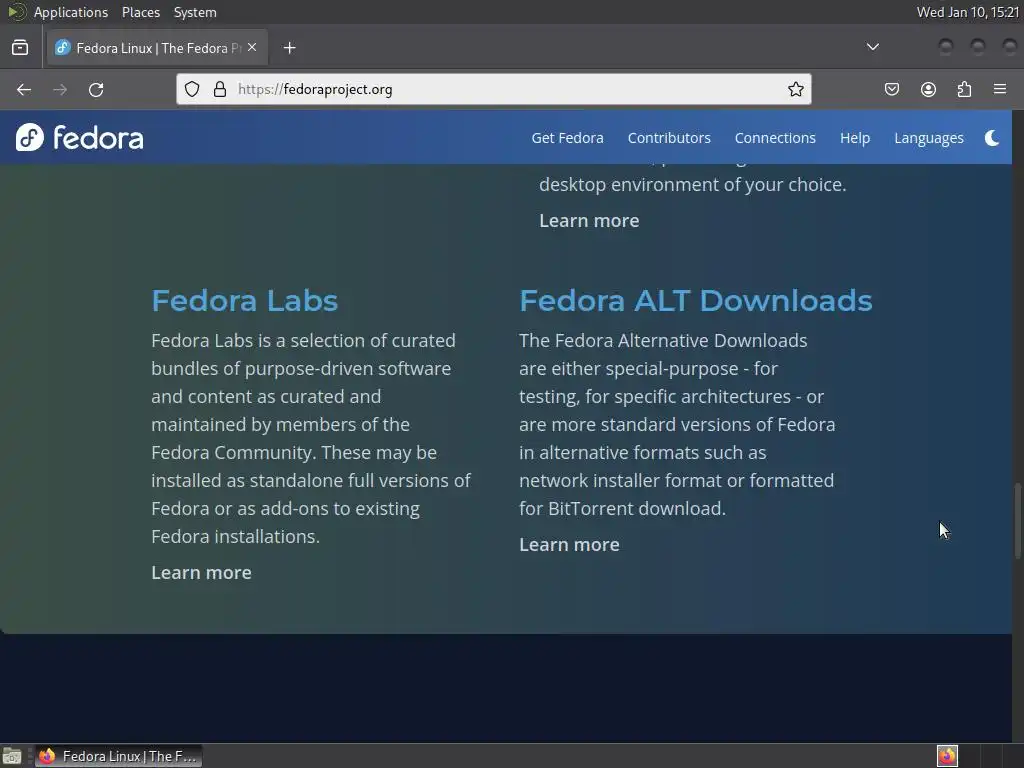Open the extensions puzzle icon

click(x=964, y=89)
